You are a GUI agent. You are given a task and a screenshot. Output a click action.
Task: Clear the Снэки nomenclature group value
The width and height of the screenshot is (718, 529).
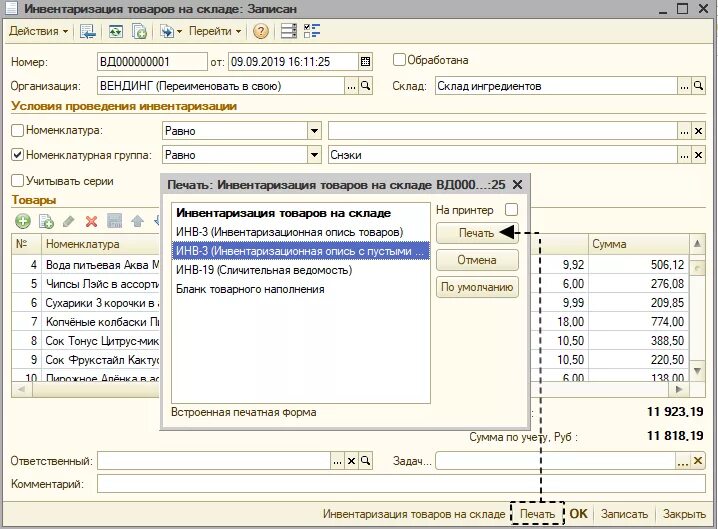coord(698,155)
